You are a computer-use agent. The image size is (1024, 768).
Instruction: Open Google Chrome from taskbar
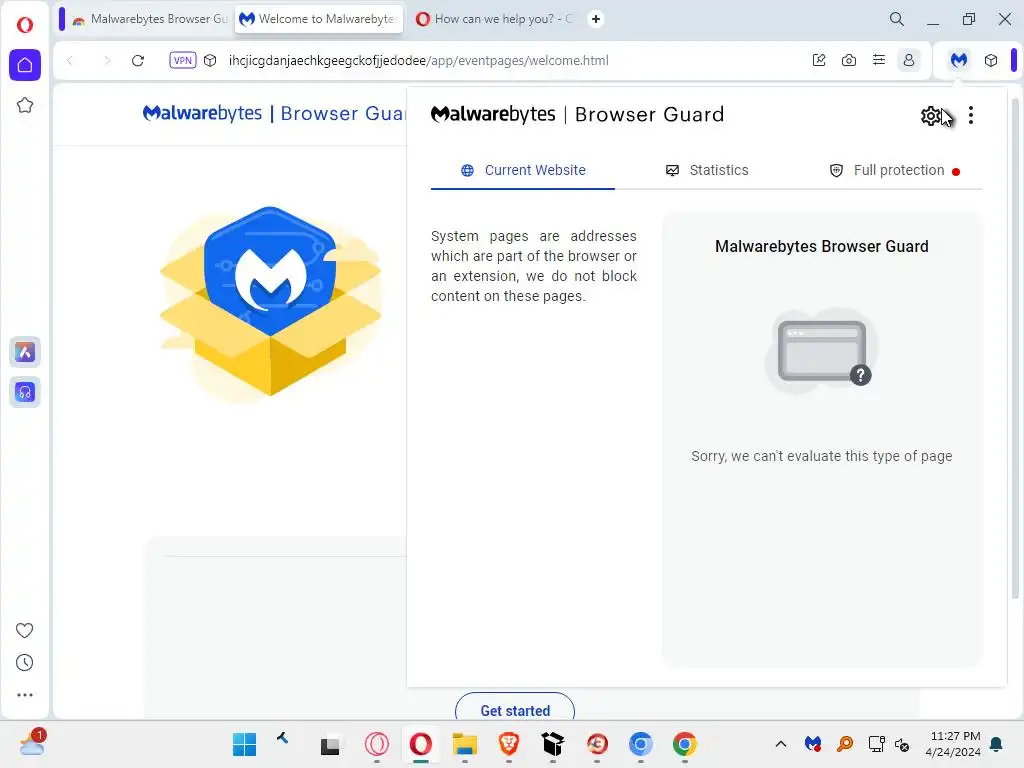(684, 744)
